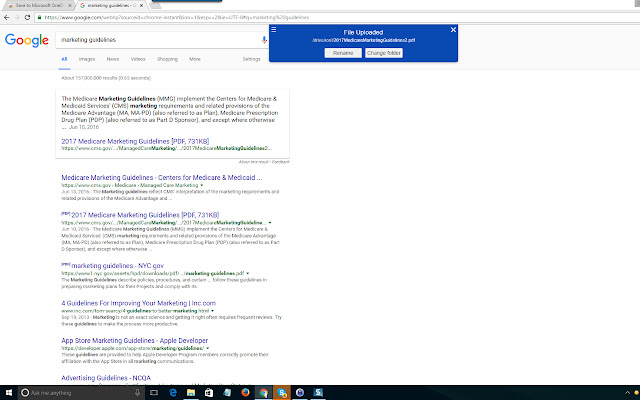This screenshot has width=640, height=400.
Task: Switch to News search tab
Action: (x=113, y=59)
